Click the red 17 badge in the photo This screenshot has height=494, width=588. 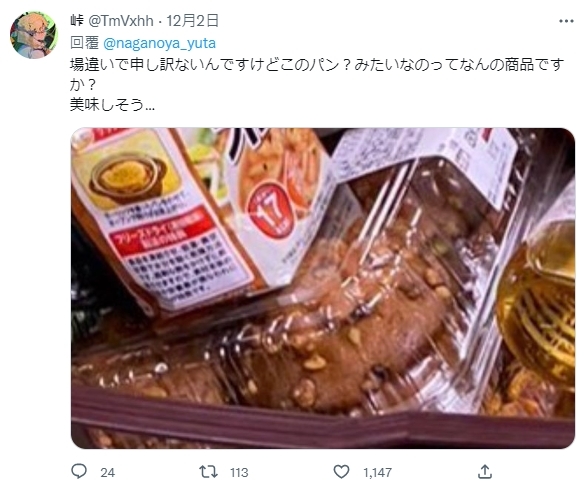[x=271, y=212]
